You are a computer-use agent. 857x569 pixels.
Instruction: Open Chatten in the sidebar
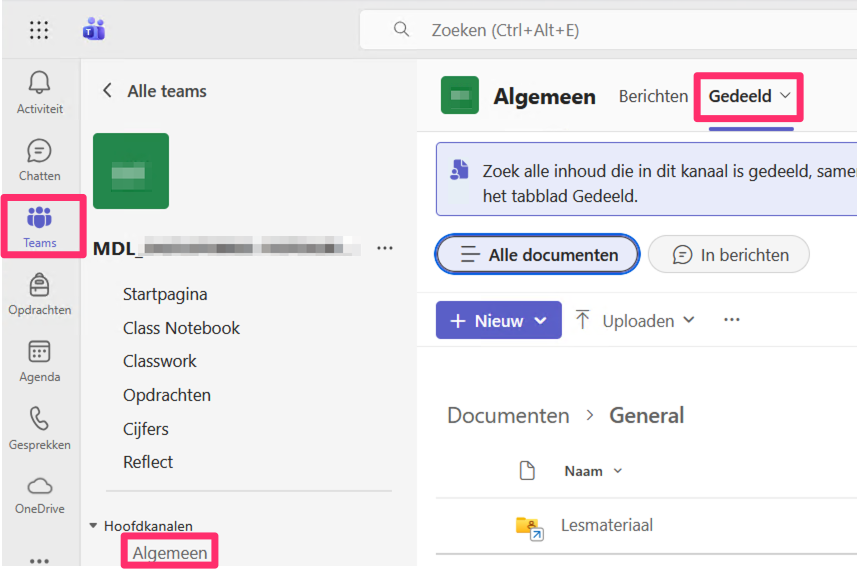(x=39, y=152)
